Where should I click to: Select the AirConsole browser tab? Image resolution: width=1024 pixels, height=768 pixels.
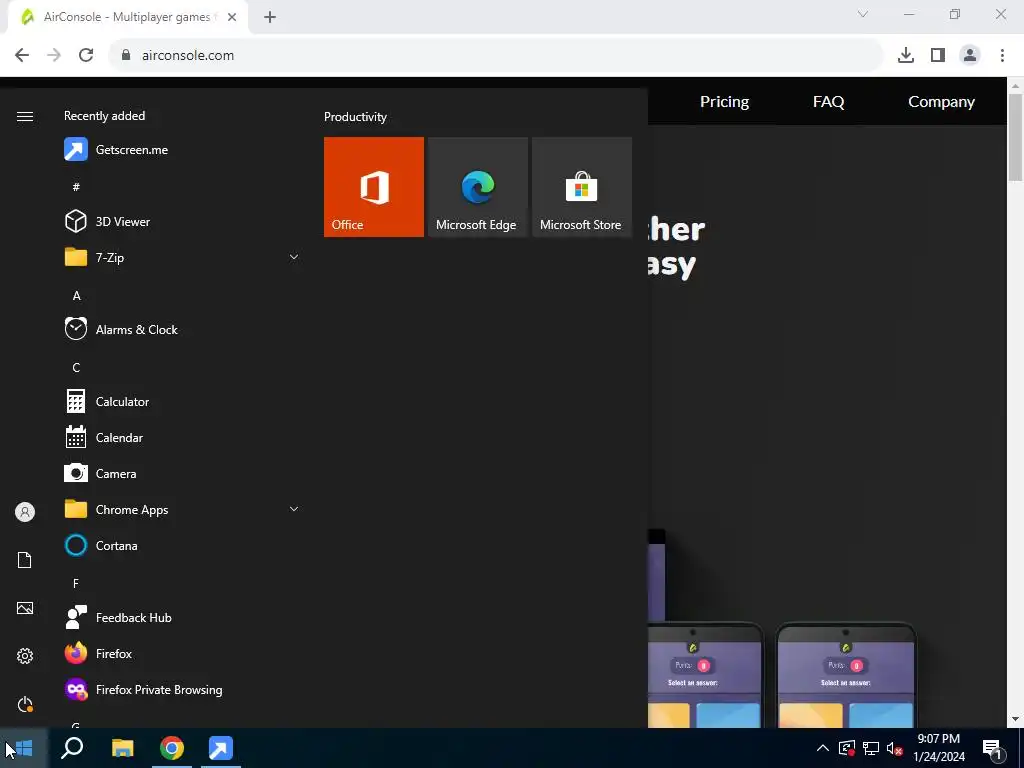tap(128, 18)
